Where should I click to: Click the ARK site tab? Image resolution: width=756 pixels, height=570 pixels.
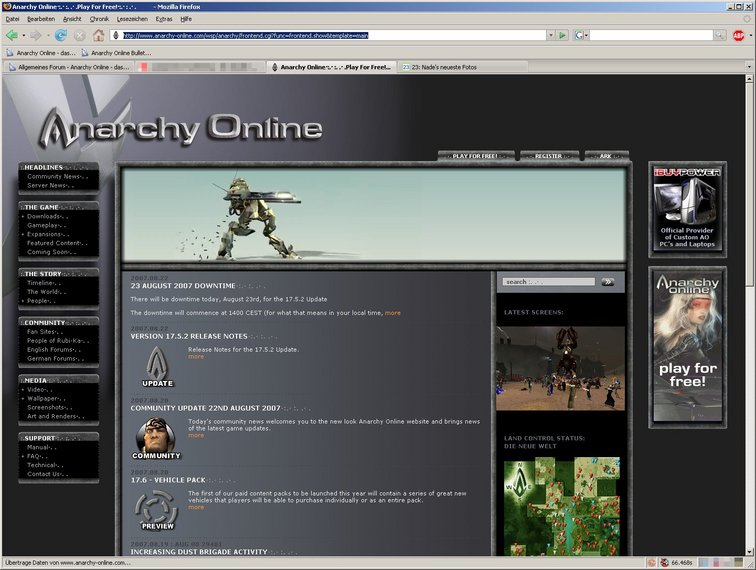(x=606, y=156)
